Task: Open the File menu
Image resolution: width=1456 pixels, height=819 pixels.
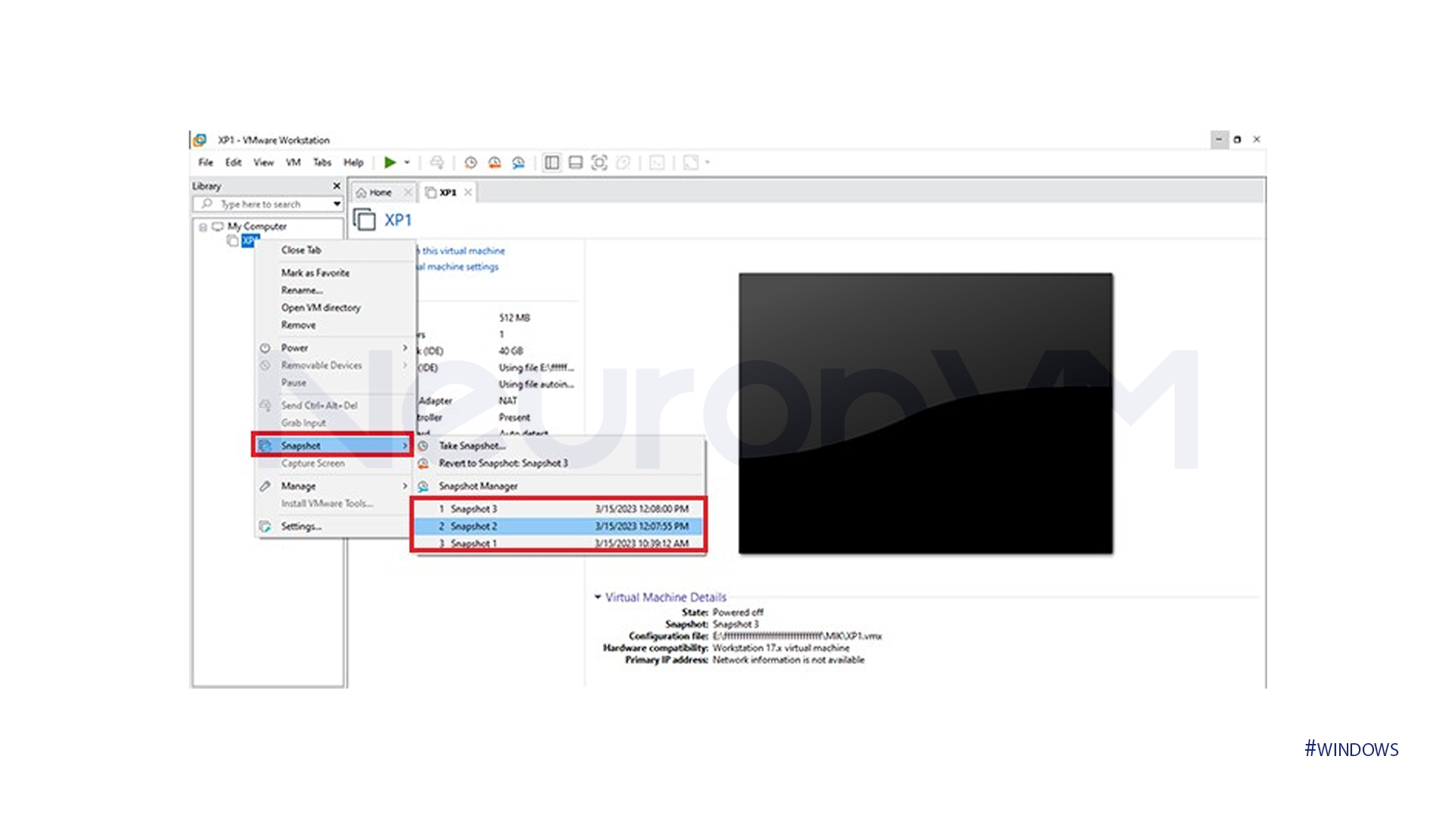Action: pos(206,162)
